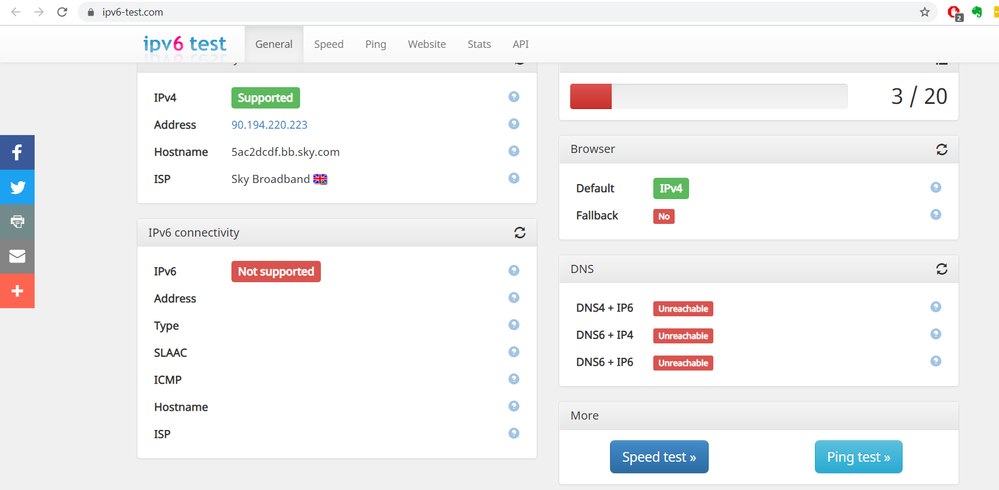Click help icon for DNS4 + IP6

coord(936,308)
